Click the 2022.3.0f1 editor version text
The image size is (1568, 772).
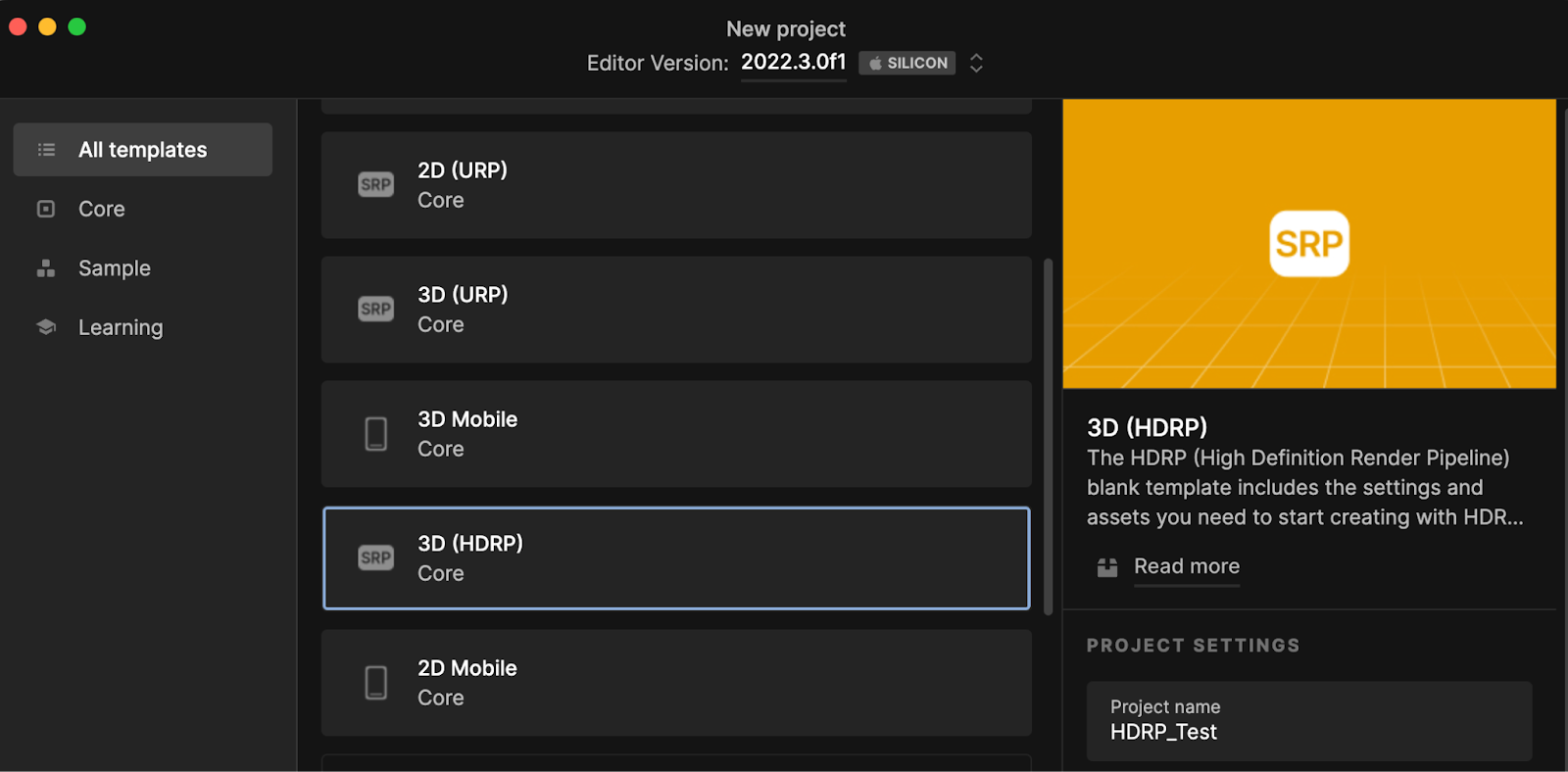tap(793, 63)
